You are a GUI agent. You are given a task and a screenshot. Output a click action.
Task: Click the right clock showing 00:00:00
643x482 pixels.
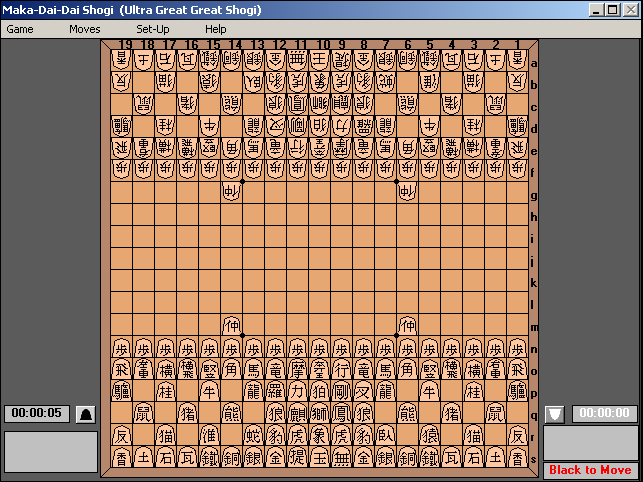(604, 413)
